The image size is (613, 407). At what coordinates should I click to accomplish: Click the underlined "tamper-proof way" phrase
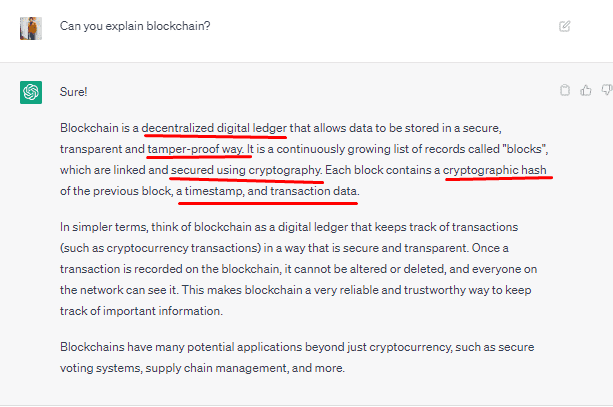pyautogui.click(x=195, y=149)
